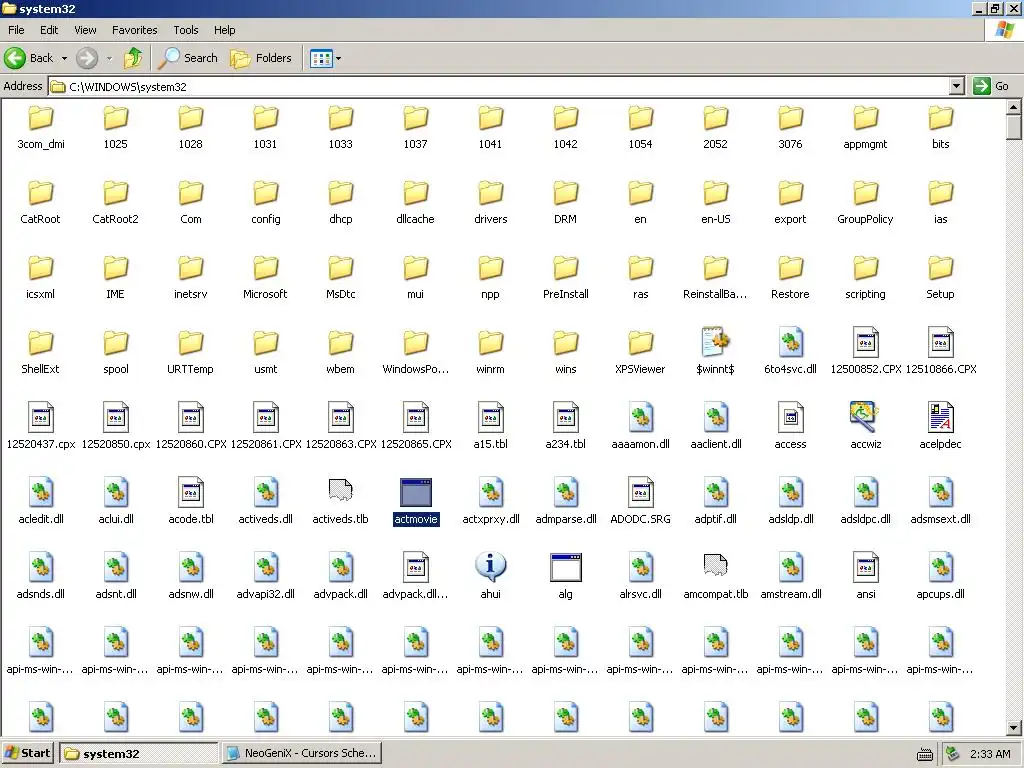
Task: Select the alg application icon
Action: (566, 568)
